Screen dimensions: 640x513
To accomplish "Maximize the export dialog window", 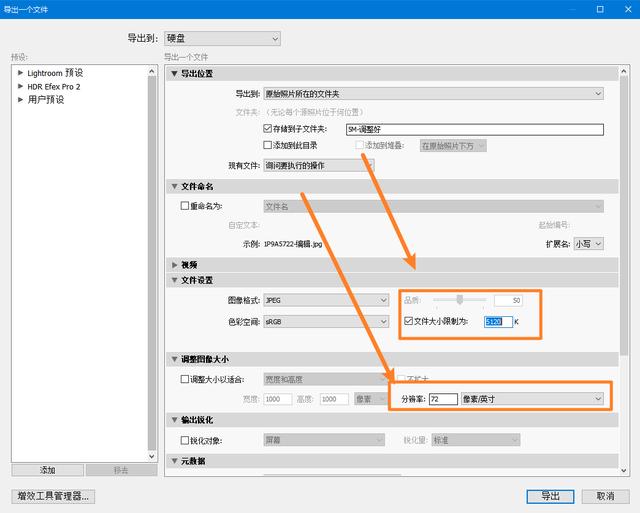I will coord(600,9).
